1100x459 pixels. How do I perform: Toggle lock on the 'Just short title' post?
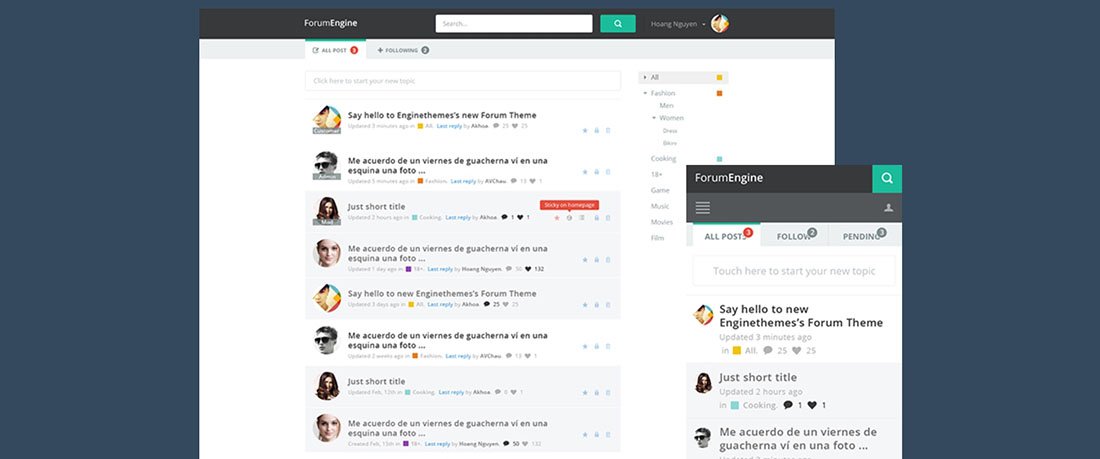(596, 217)
